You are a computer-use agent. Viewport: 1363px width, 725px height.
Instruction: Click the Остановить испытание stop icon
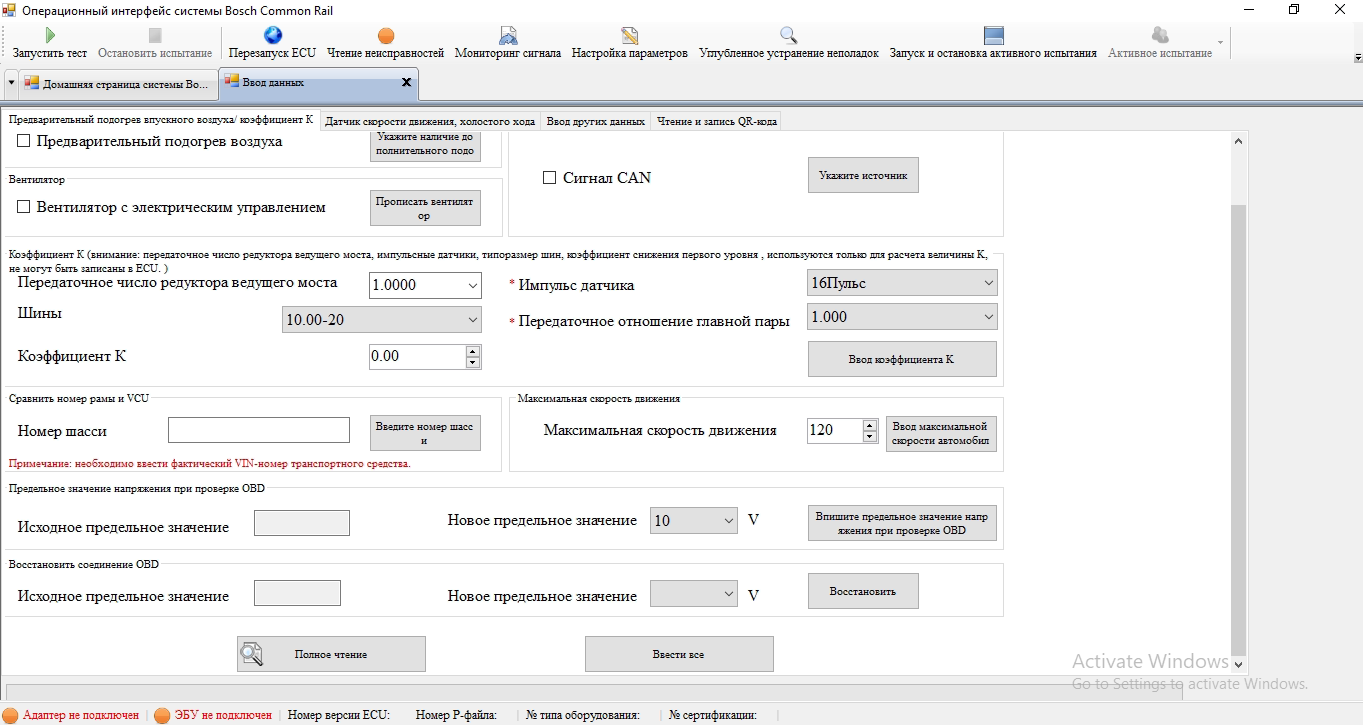pos(155,36)
